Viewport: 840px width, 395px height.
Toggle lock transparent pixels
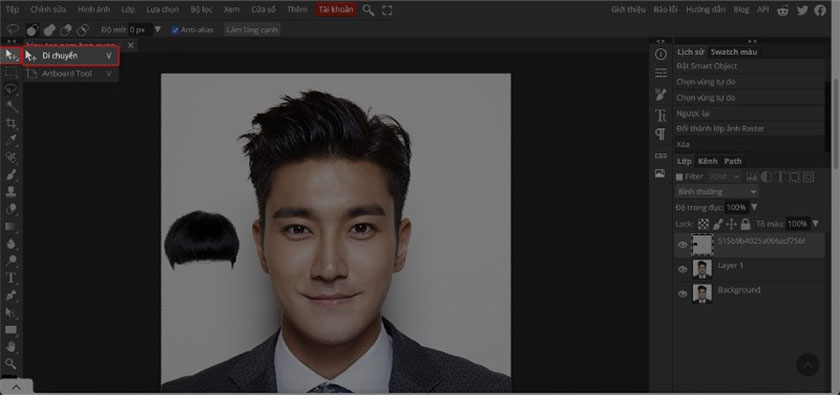[703, 224]
